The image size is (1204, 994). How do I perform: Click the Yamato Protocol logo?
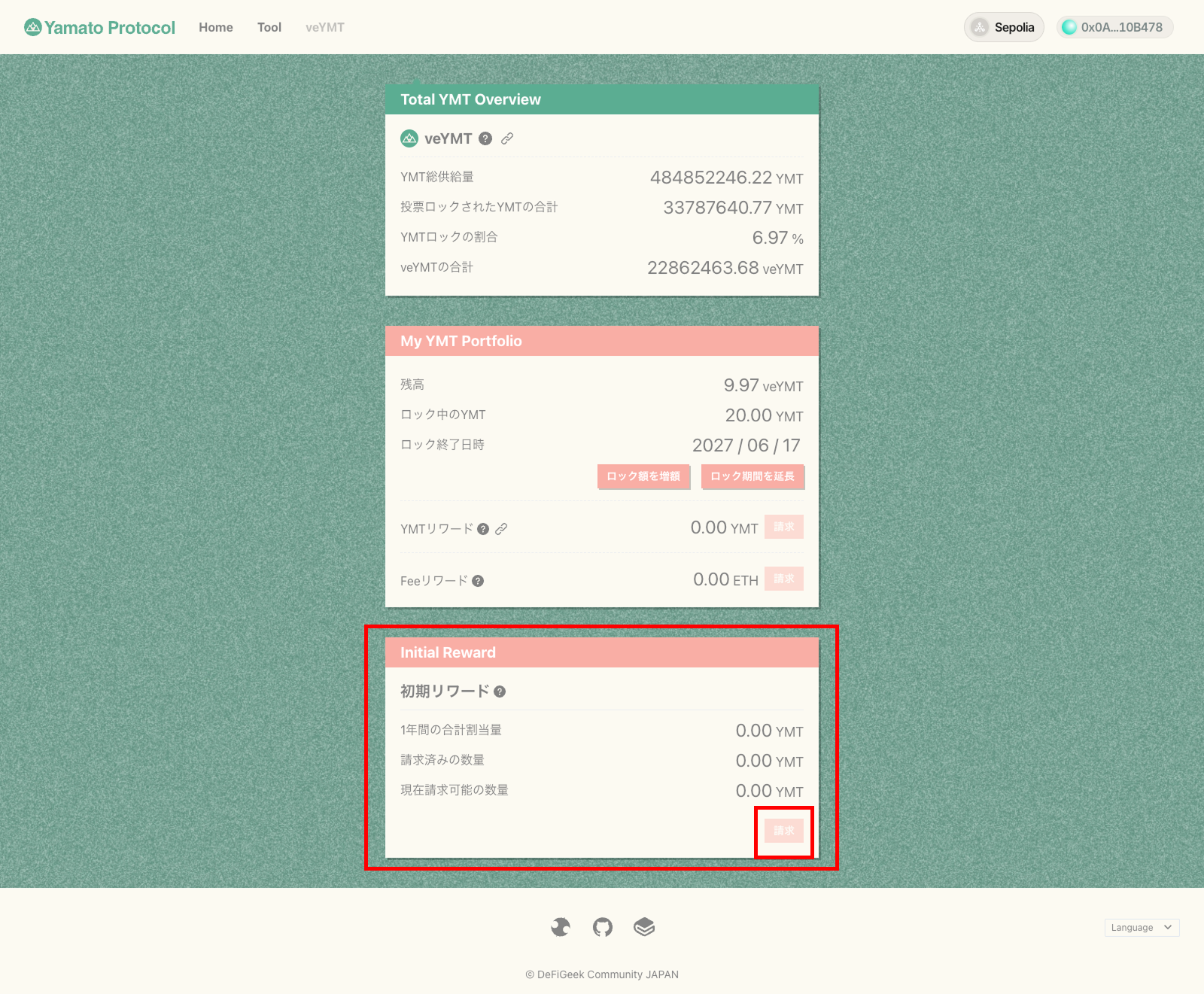[x=99, y=28]
